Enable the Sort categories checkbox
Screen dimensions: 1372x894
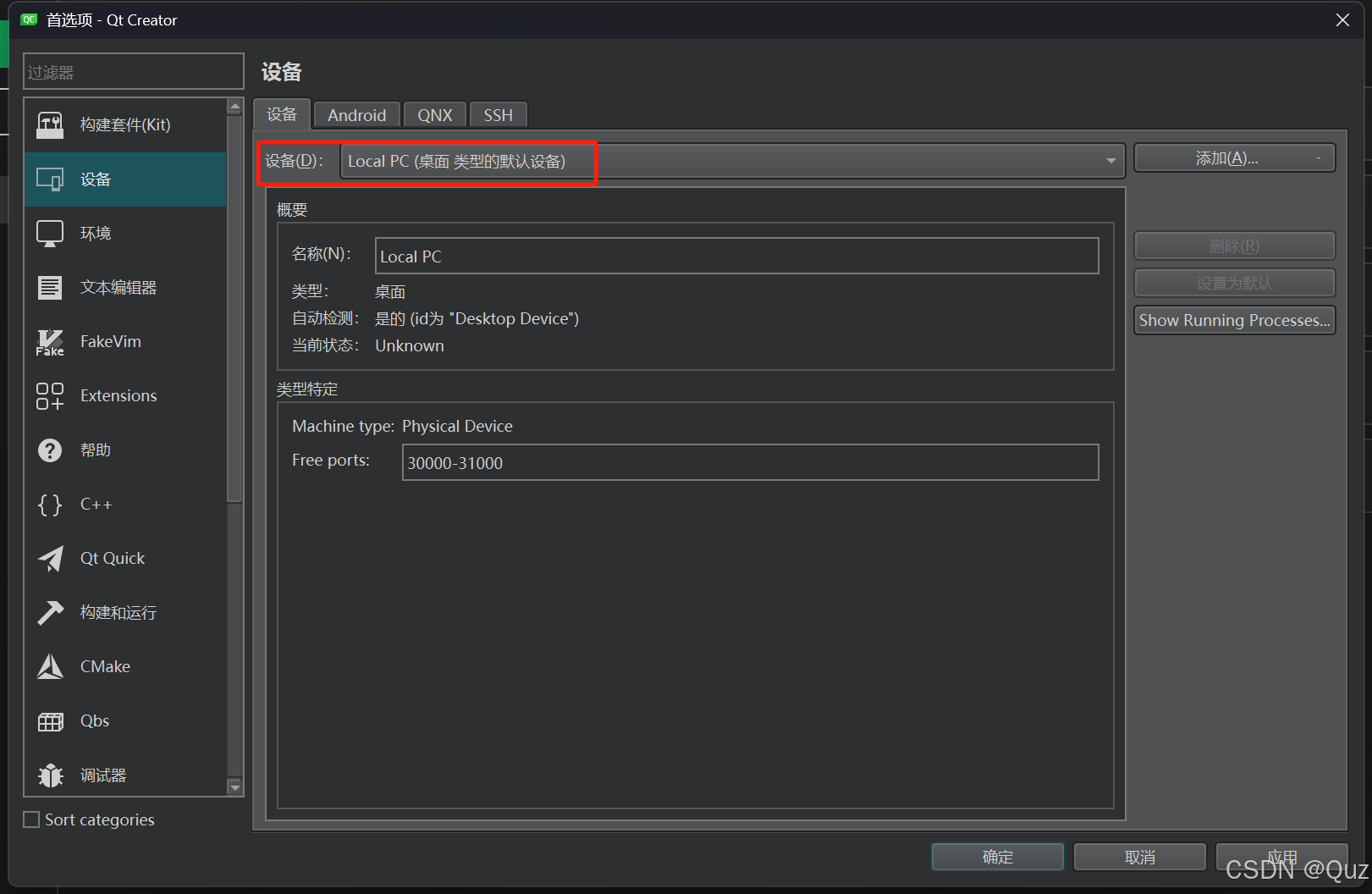(x=30, y=819)
